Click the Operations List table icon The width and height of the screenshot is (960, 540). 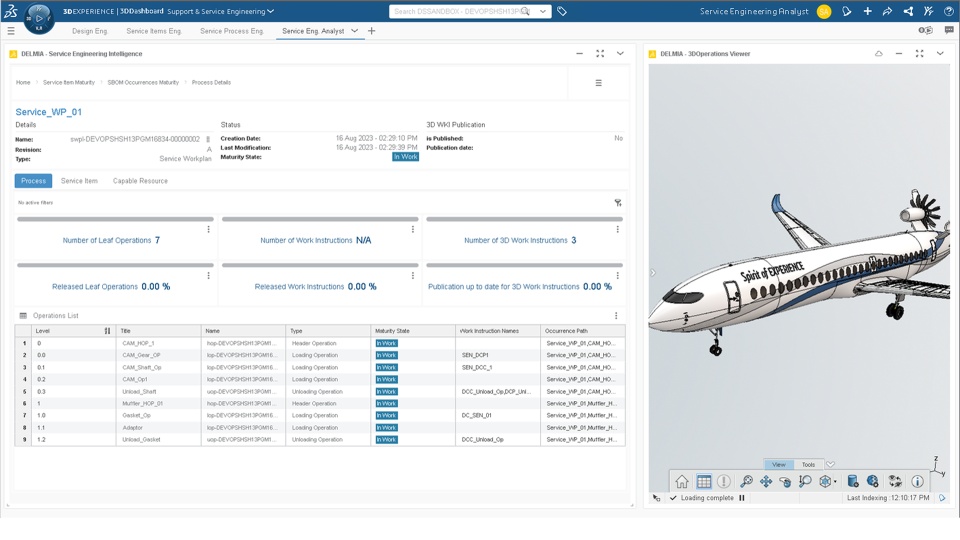pos(23,316)
